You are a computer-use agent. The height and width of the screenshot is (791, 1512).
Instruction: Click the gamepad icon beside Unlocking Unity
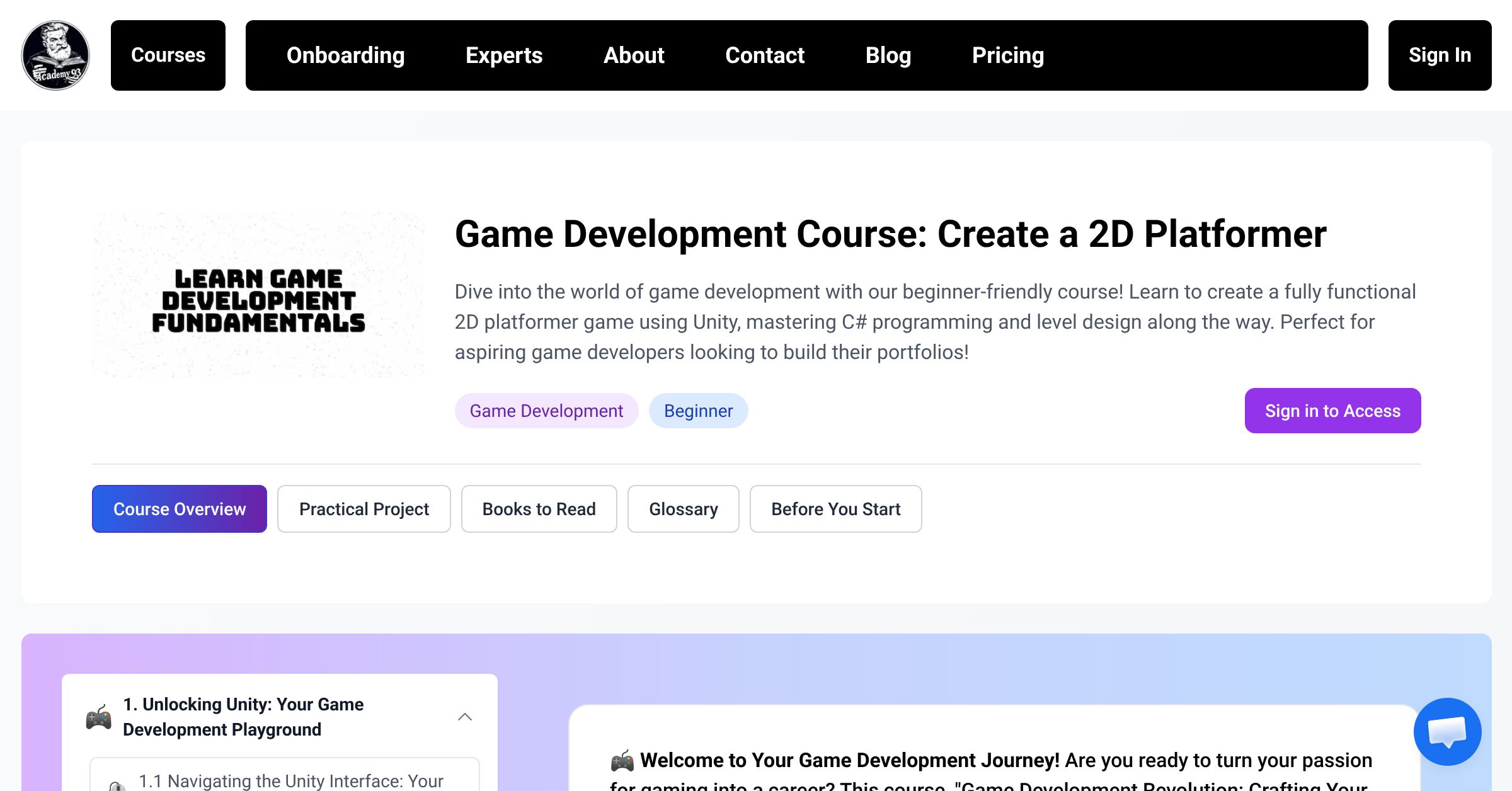point(98,717)
